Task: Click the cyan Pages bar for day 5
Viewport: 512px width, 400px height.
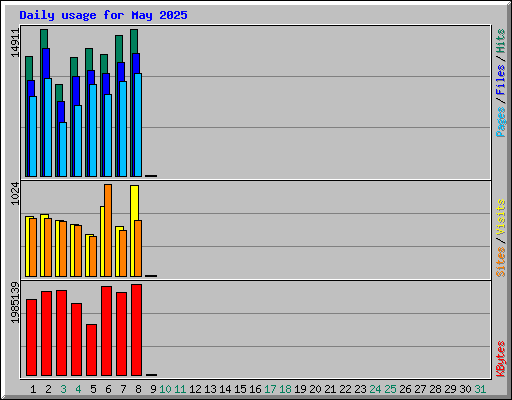Action: click(x=93, y=130)
